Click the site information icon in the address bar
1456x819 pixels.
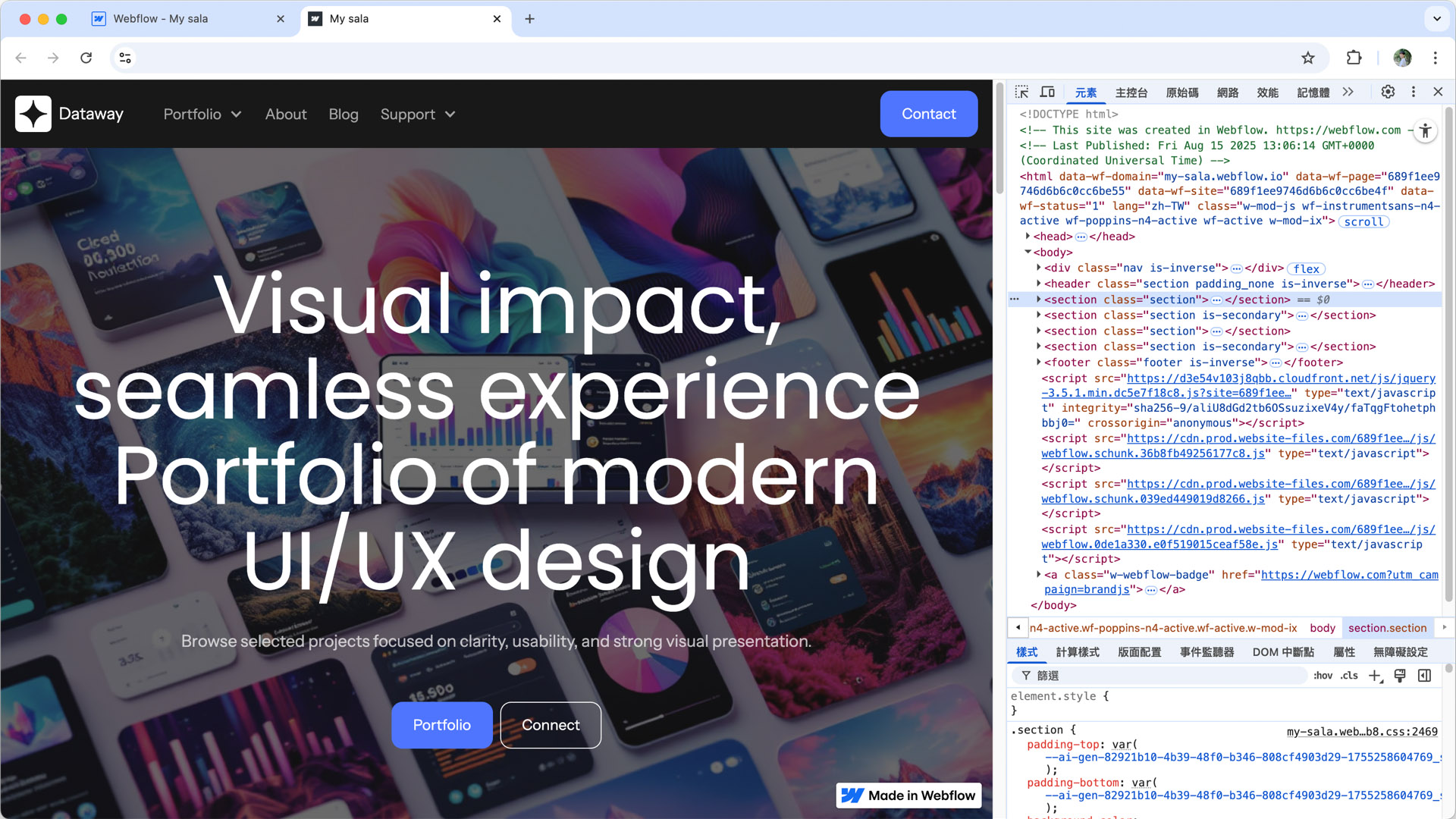coord(125,58)
